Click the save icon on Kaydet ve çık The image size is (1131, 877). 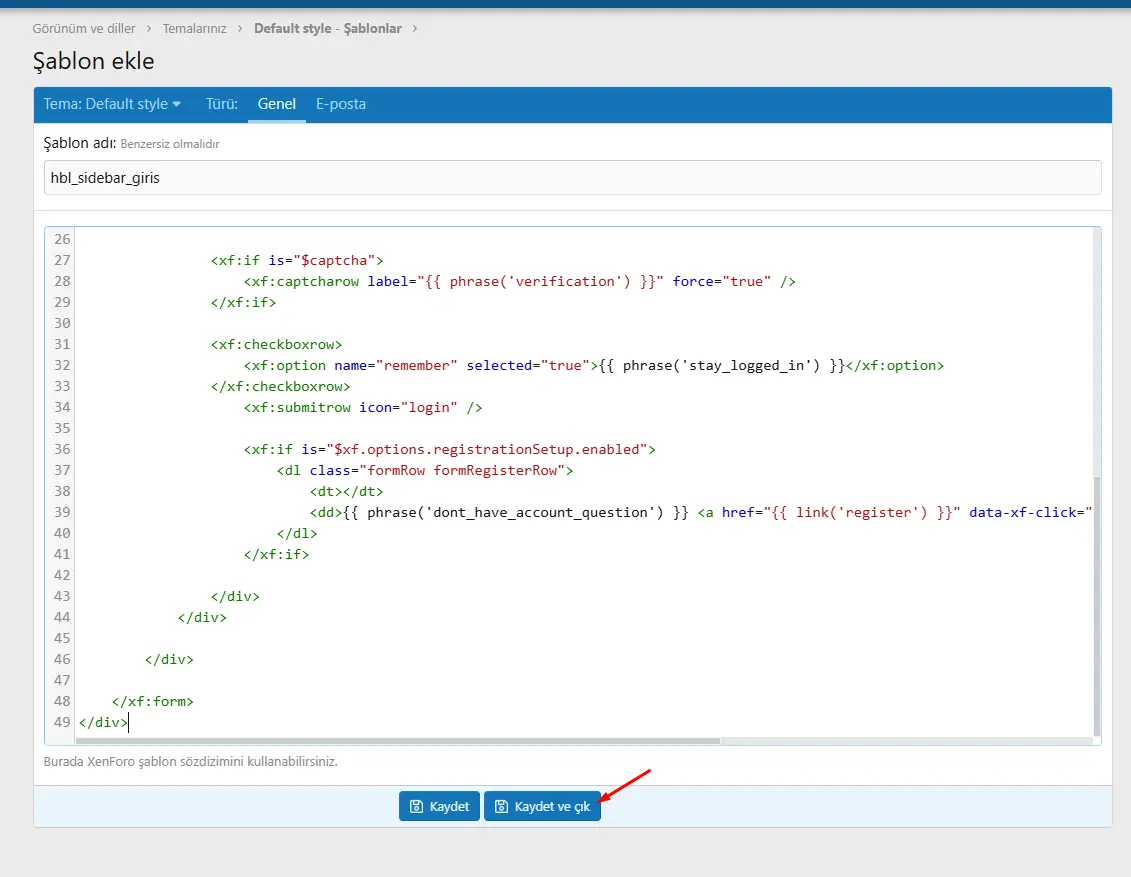pyautogui.click(x=501, y=806)
